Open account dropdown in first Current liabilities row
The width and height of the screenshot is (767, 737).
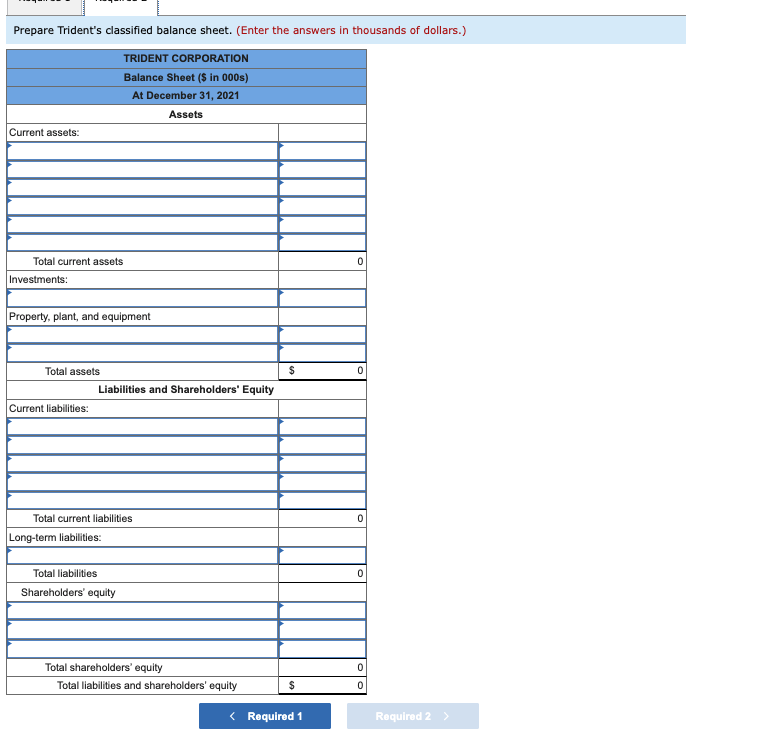pyautogui.click(x=142, y=426)
